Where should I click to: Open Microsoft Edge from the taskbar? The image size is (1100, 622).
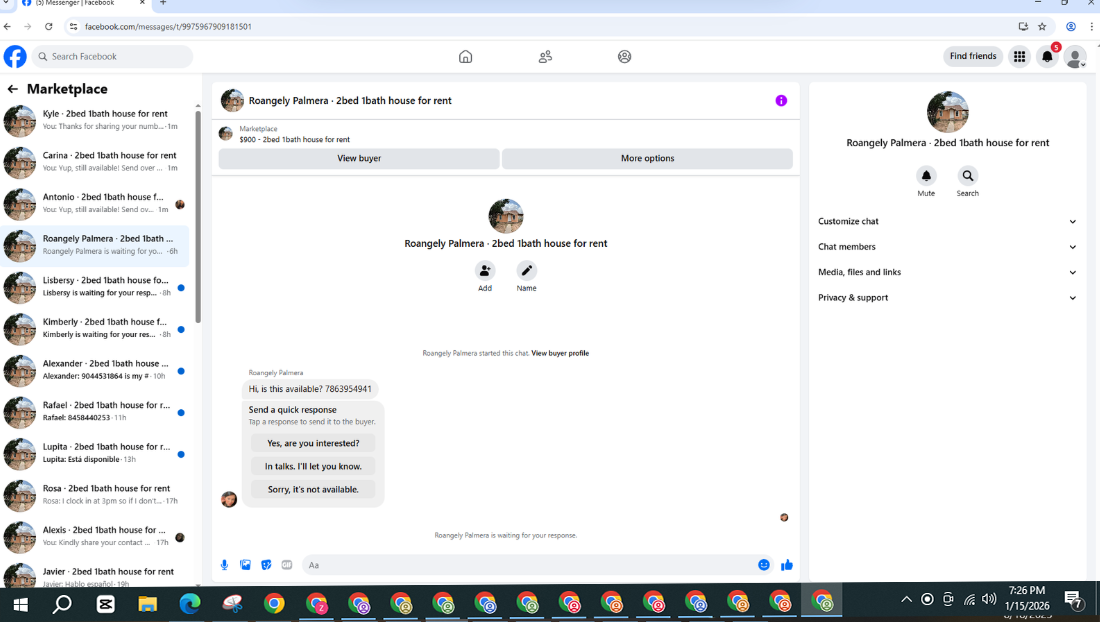click(189, 604)
